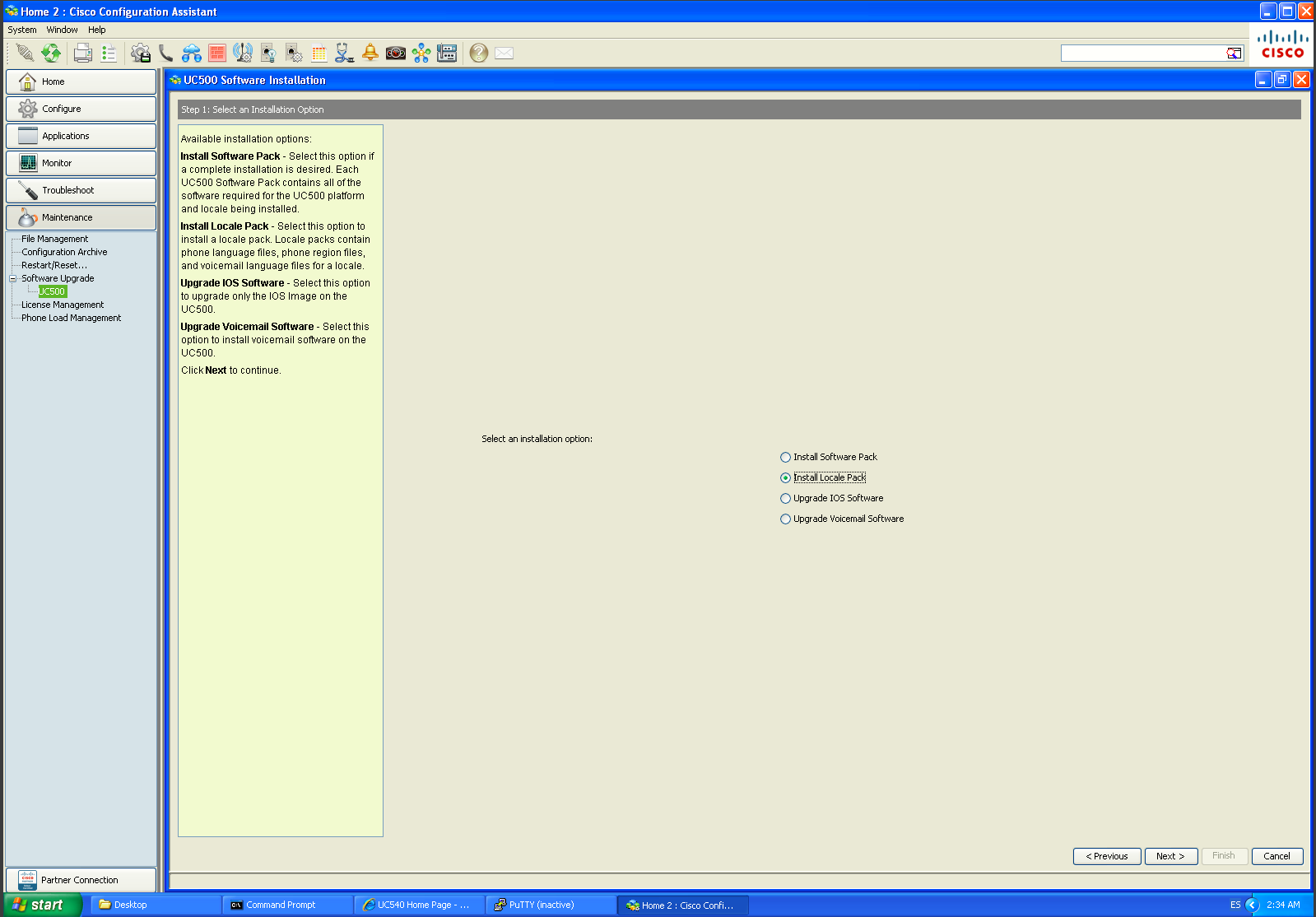Open the stethoscope Health icon

click(345, 53)
